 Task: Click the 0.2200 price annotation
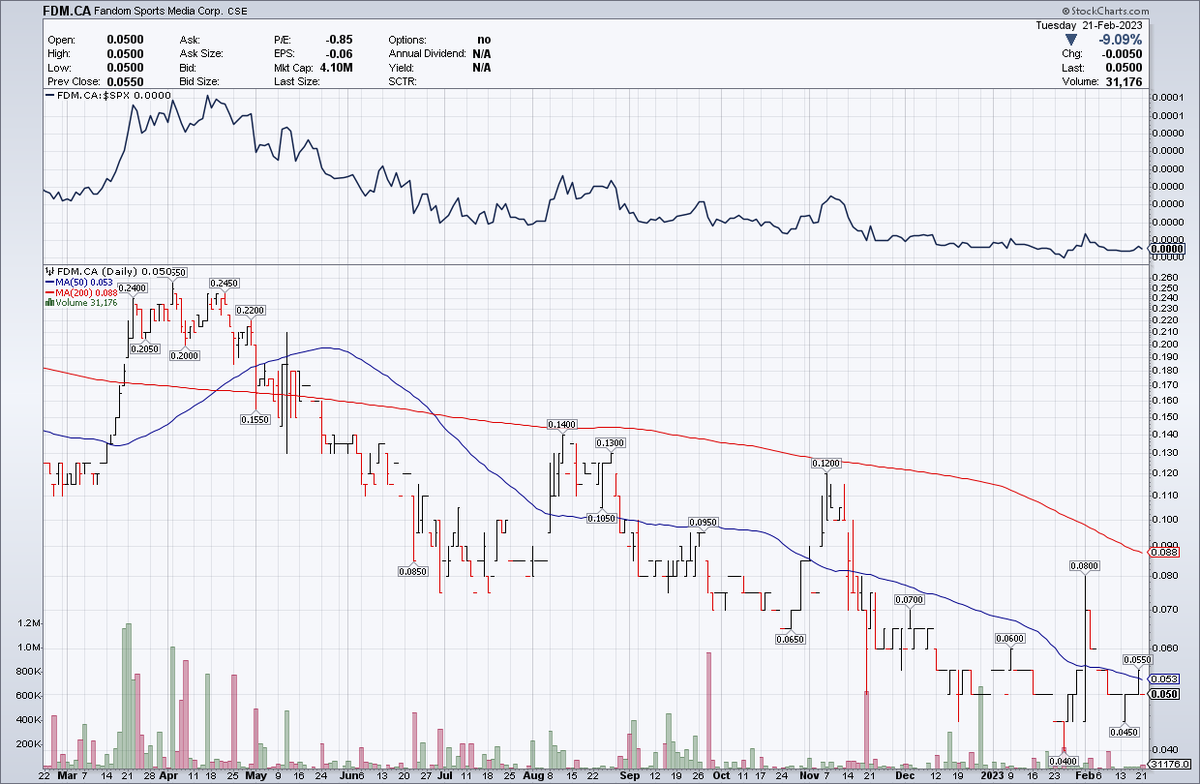click(251, 311)
